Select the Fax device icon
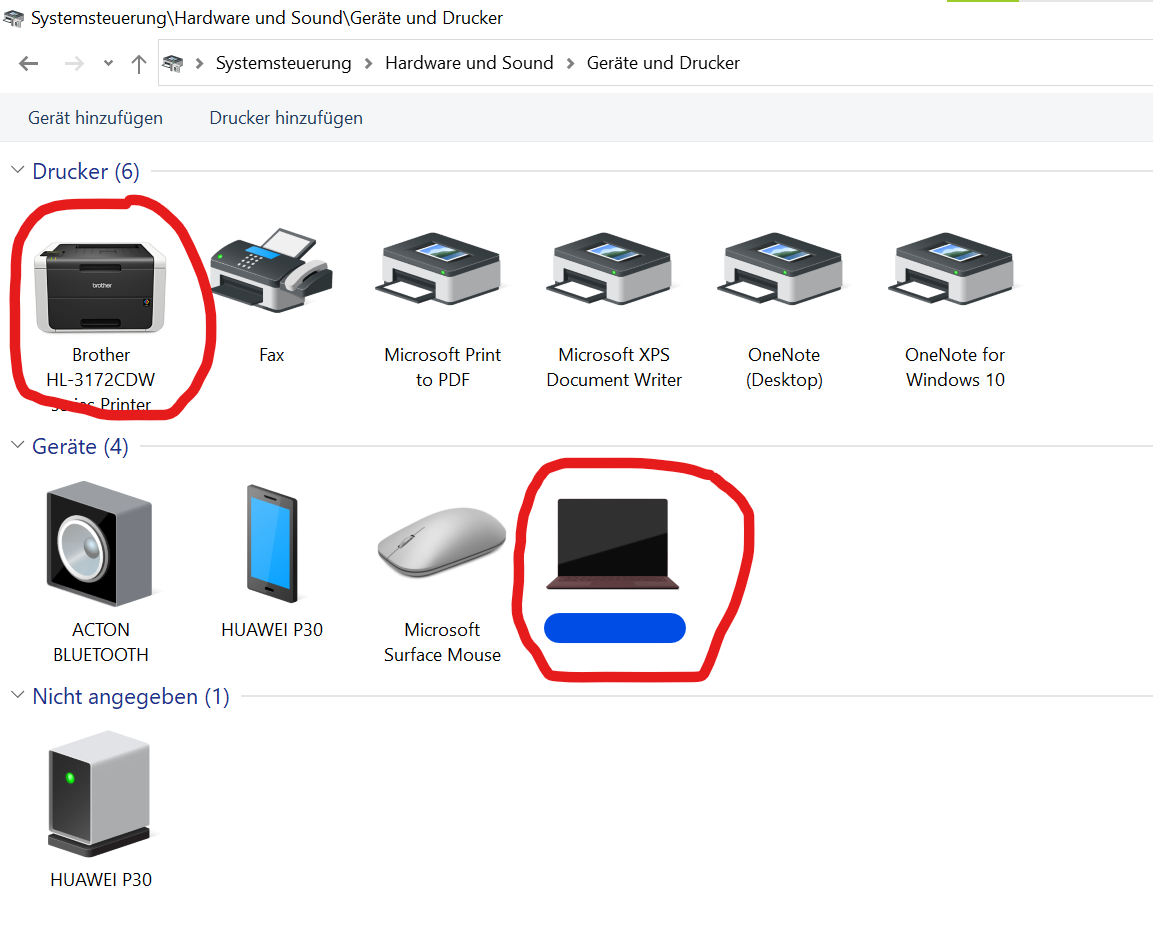The width and height of the screenshot is (1153, 946). [x=271, y=270]
